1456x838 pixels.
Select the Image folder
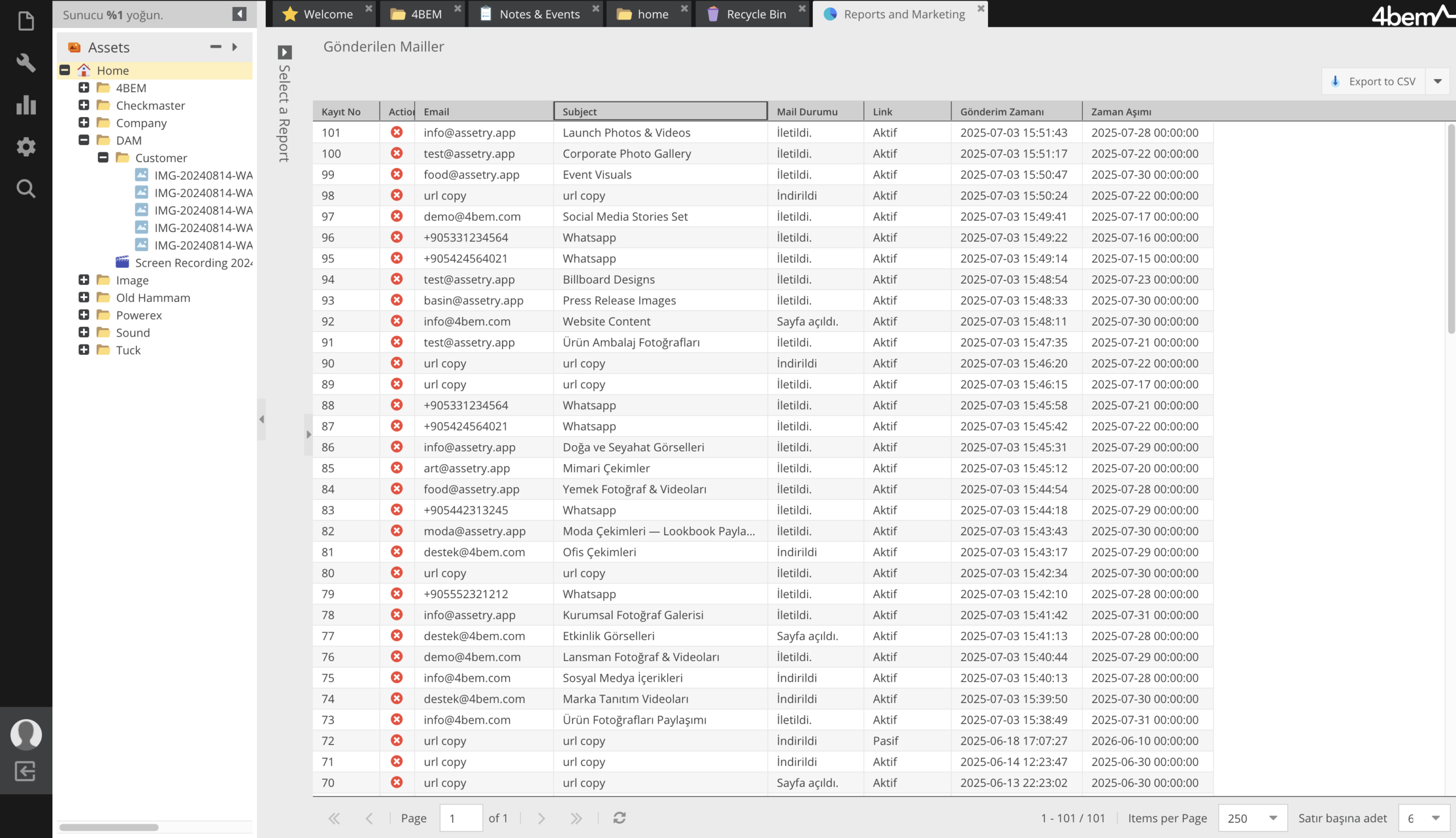(x=132, y=280)
